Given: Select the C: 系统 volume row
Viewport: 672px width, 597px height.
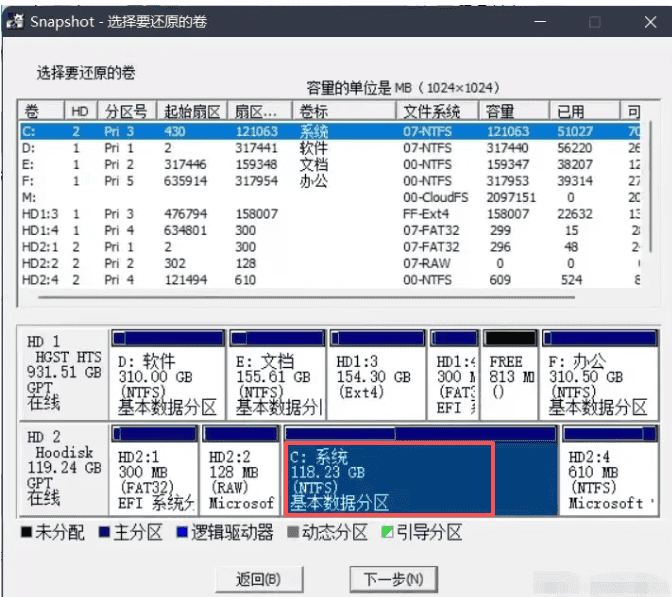Looking at the screenshot, I should point(330,131).
